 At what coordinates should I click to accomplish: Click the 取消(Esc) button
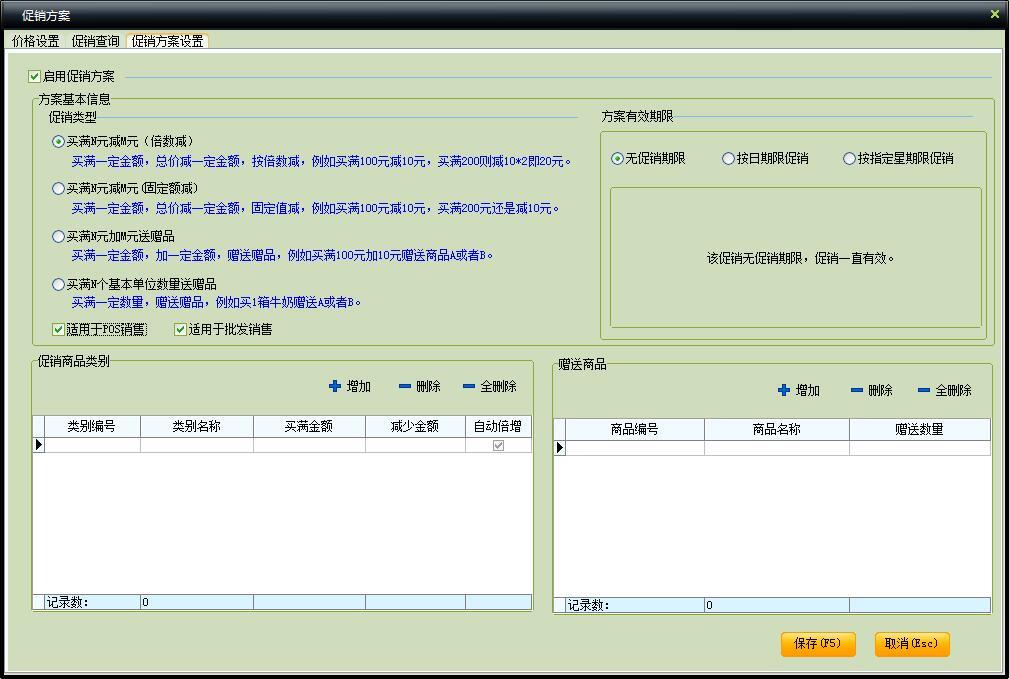[x=912, y=644]
